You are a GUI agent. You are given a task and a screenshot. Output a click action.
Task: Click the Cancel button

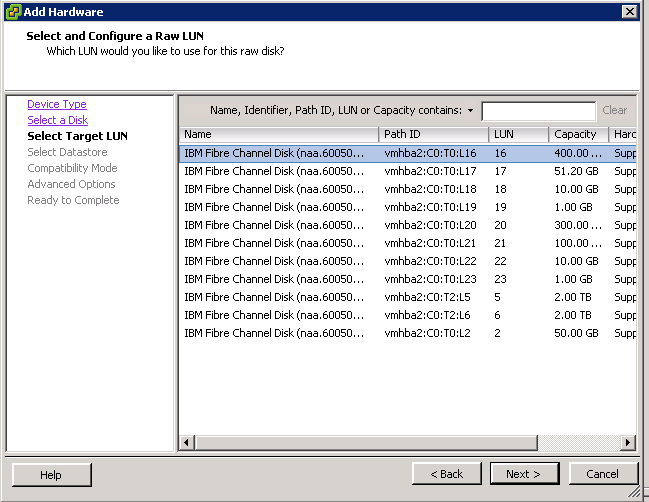click(603, 474)
